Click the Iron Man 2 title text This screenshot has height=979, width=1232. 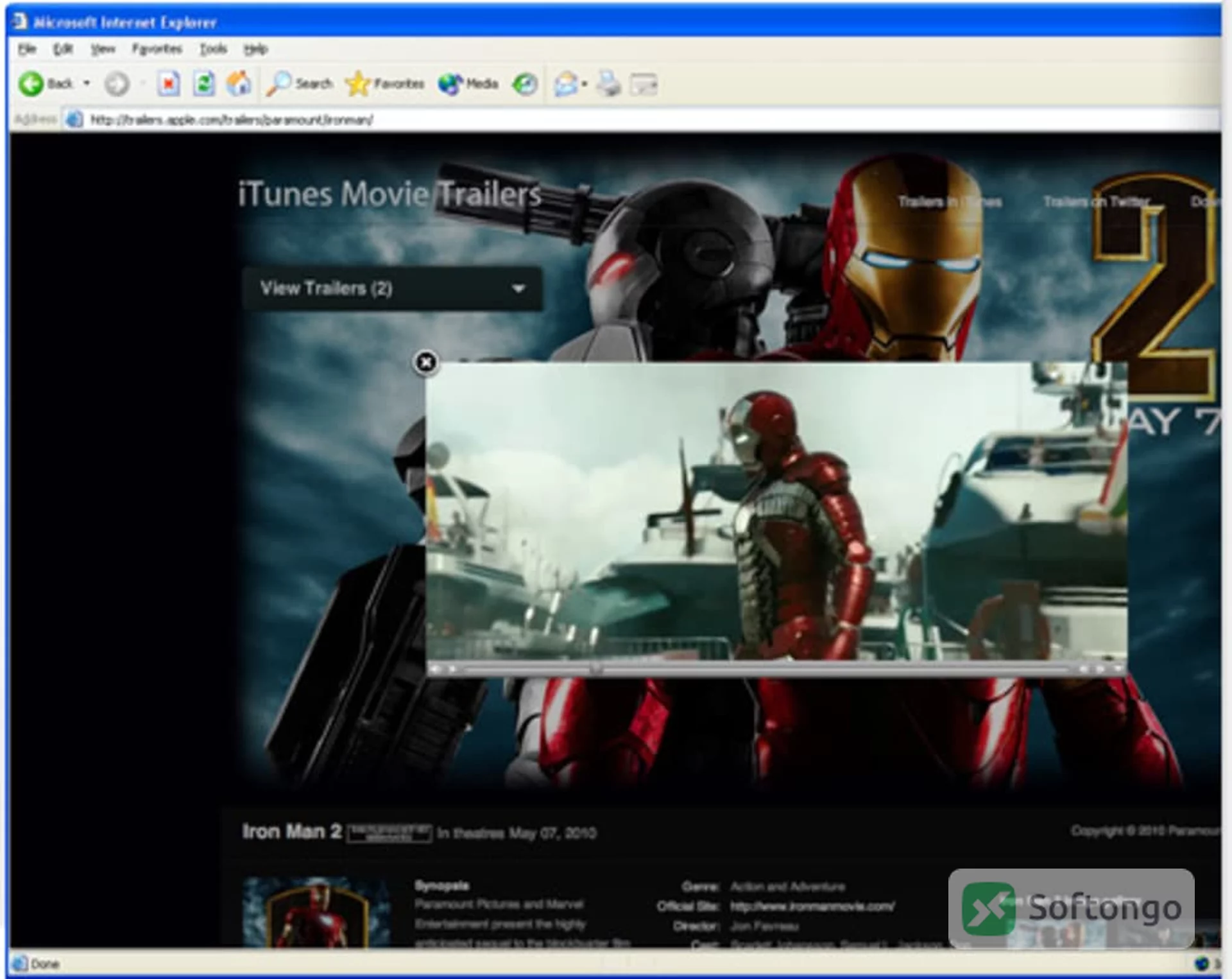point(292,831)
